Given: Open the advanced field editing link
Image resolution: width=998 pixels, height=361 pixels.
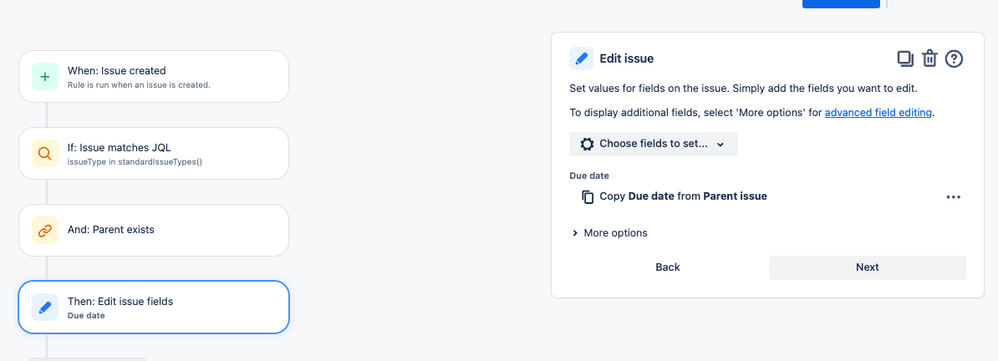Looking at the screenshot, I should (878, 113).
